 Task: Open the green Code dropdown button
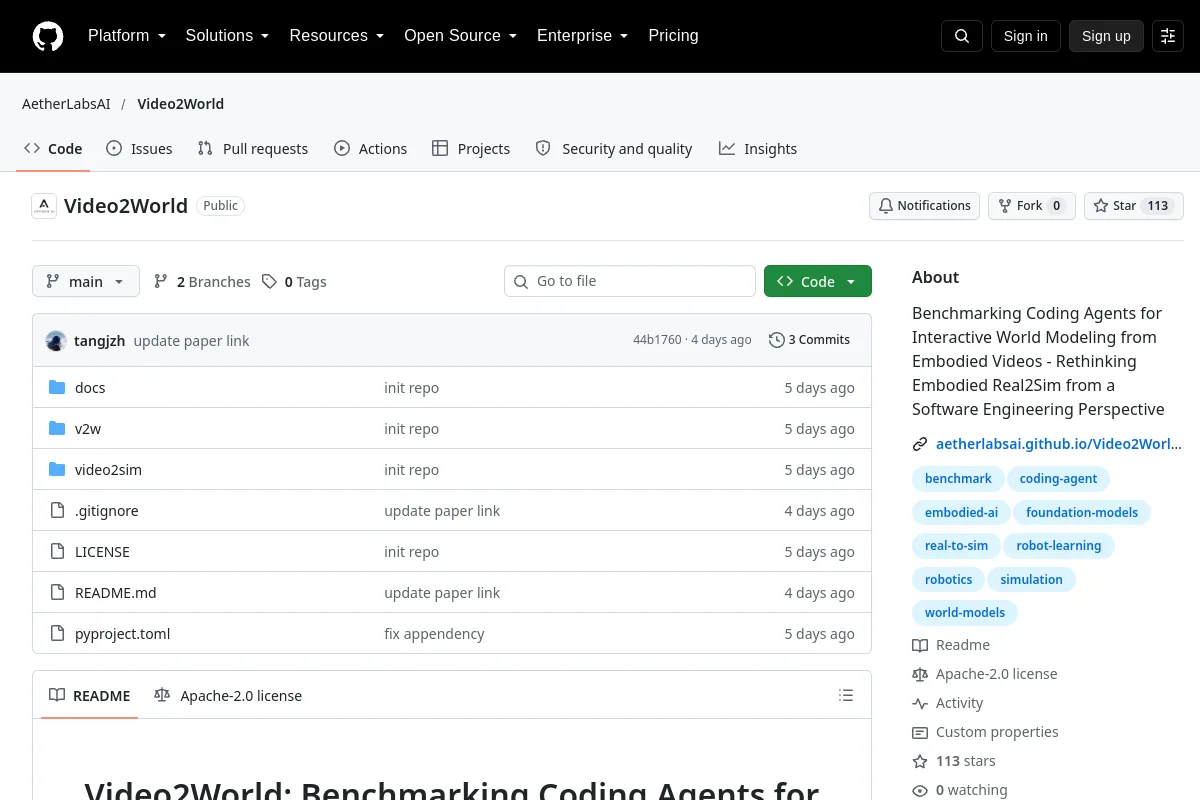click(x=818, y=282)
